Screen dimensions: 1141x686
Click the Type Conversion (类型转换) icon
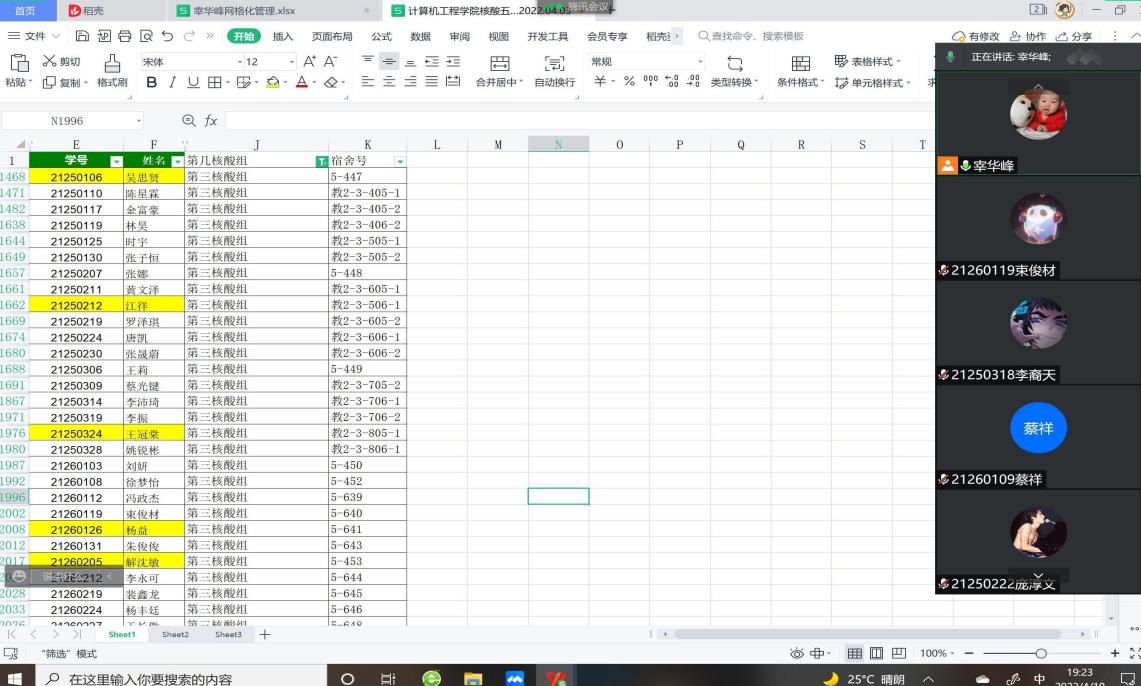pyautogui.click(x=735, y=63)
